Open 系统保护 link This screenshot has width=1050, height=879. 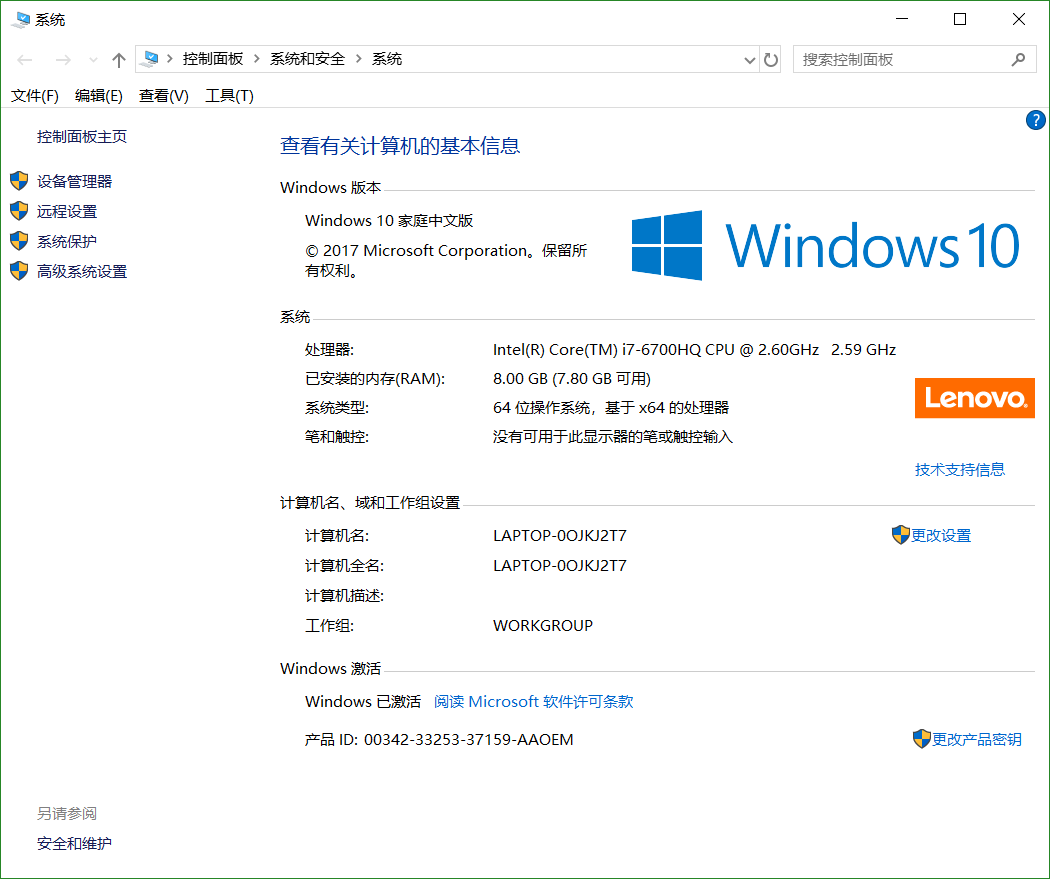point(67,242)
